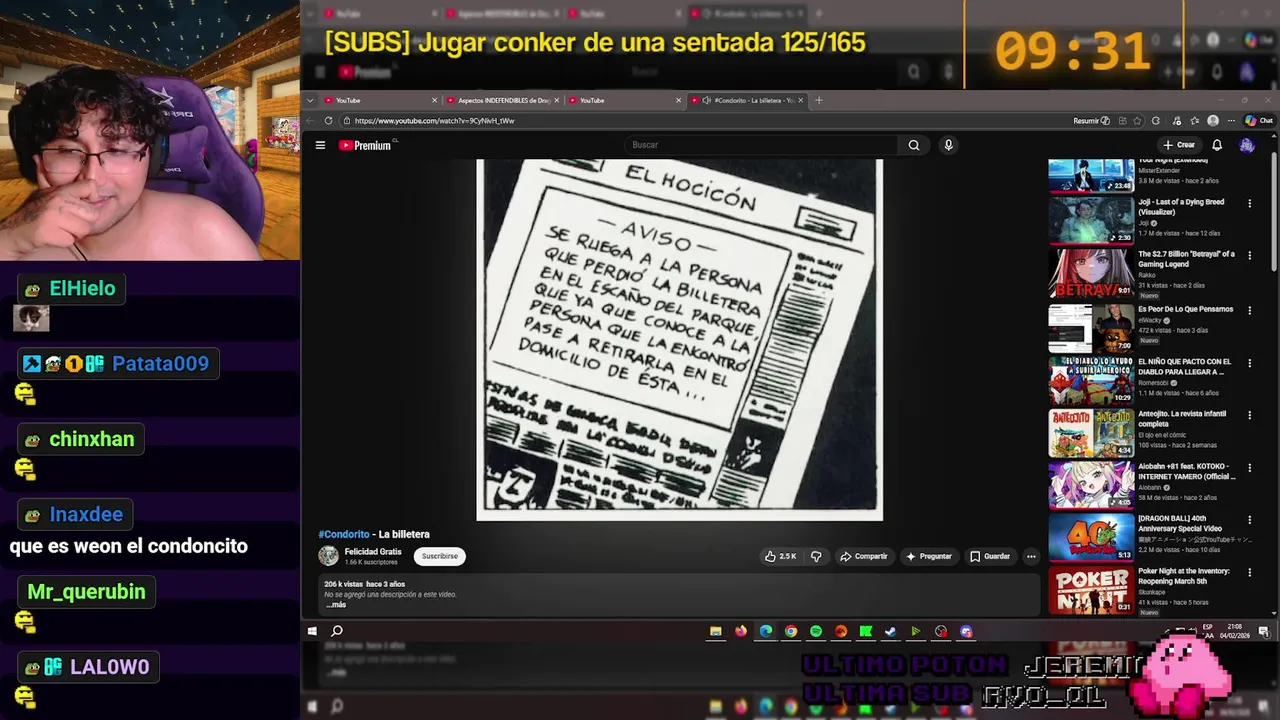Switch to Edge in the taskbar
This screenshot has width=1280, height=720.
(x=766, y=631)
